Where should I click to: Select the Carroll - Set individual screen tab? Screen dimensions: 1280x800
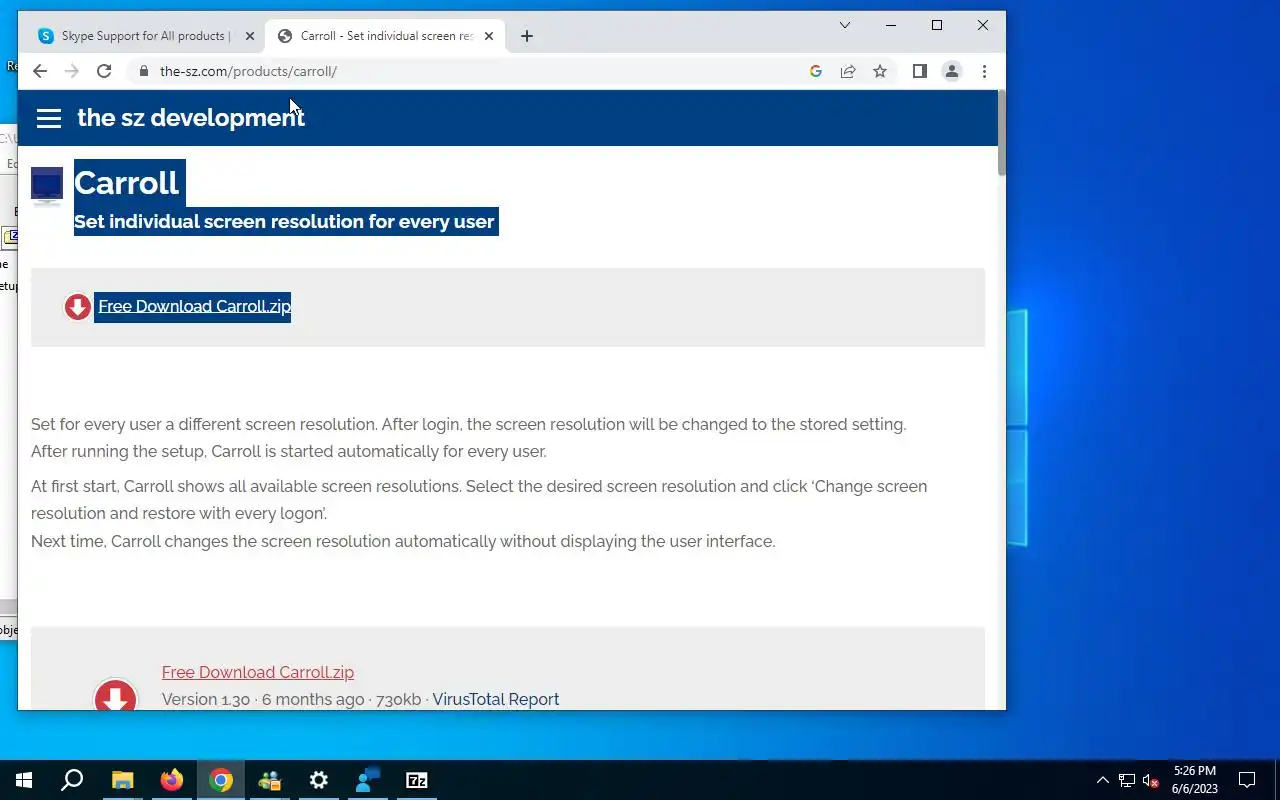coord(386,36)
